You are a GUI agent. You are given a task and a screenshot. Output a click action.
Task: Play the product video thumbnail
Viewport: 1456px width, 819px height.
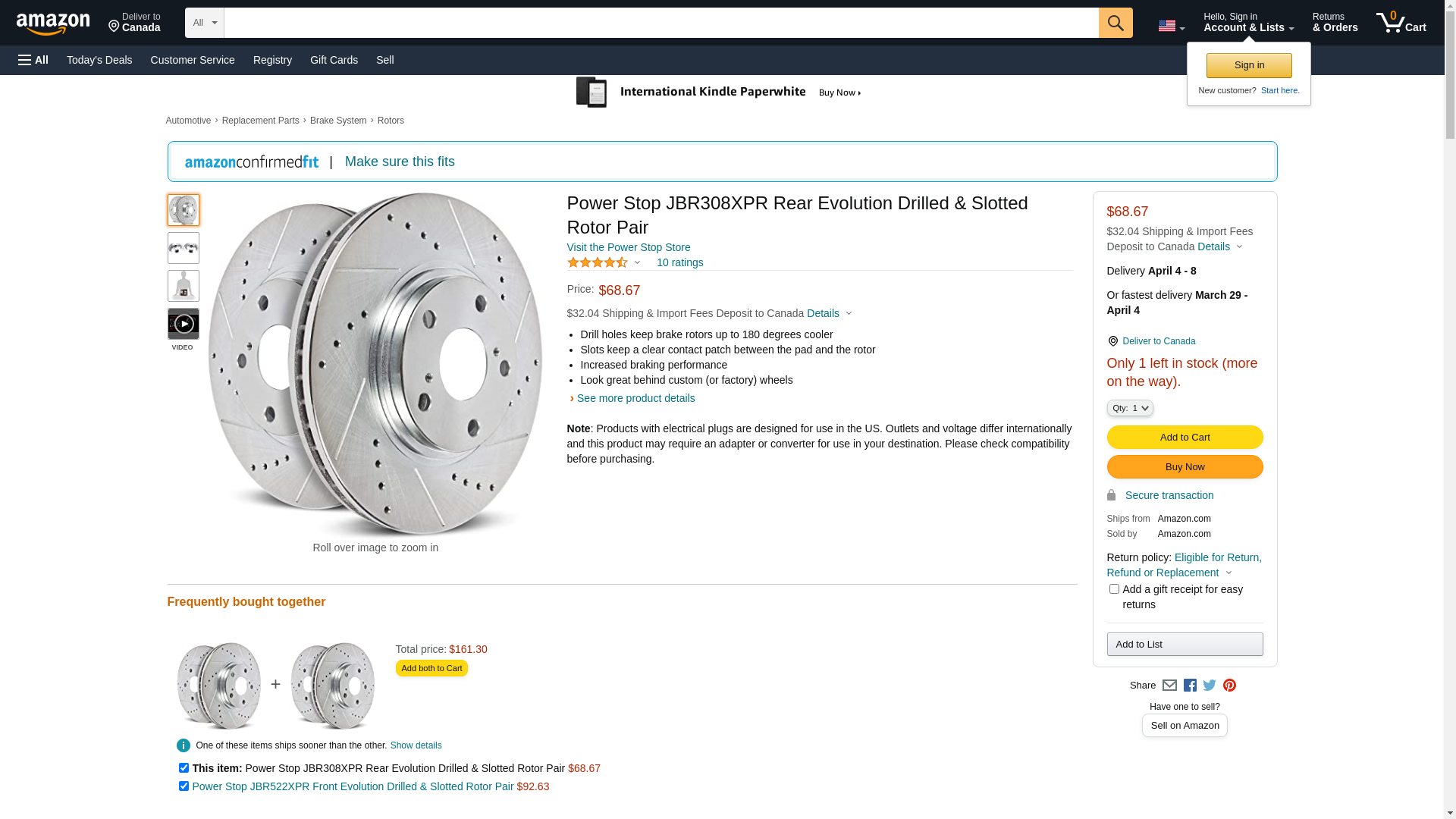pyautogui.click(x=183, y=325)
